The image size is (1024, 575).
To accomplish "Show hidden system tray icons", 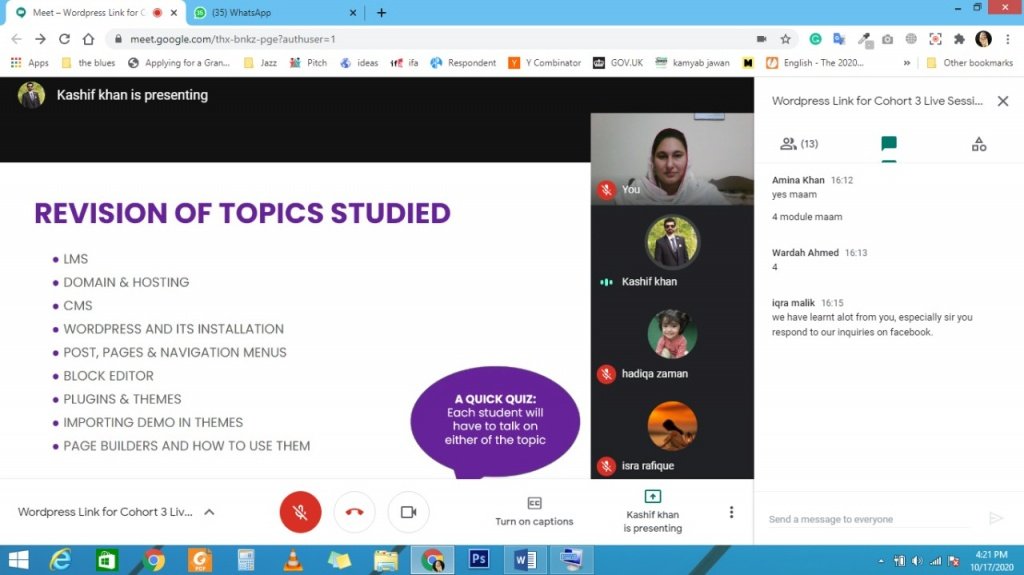I will 881,561.
